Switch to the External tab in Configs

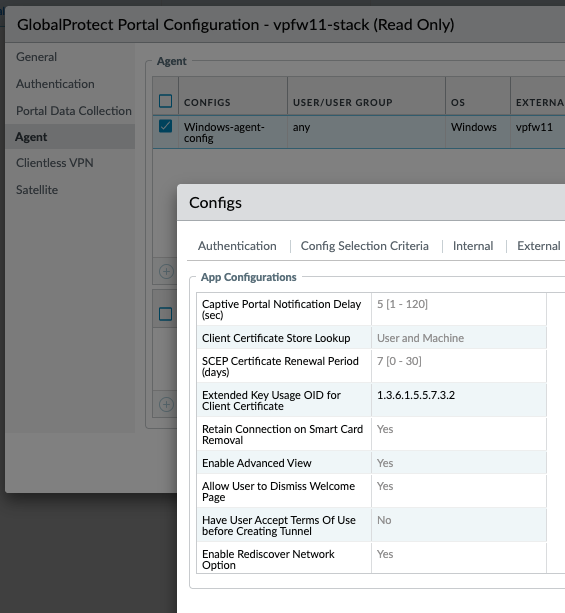538,246
